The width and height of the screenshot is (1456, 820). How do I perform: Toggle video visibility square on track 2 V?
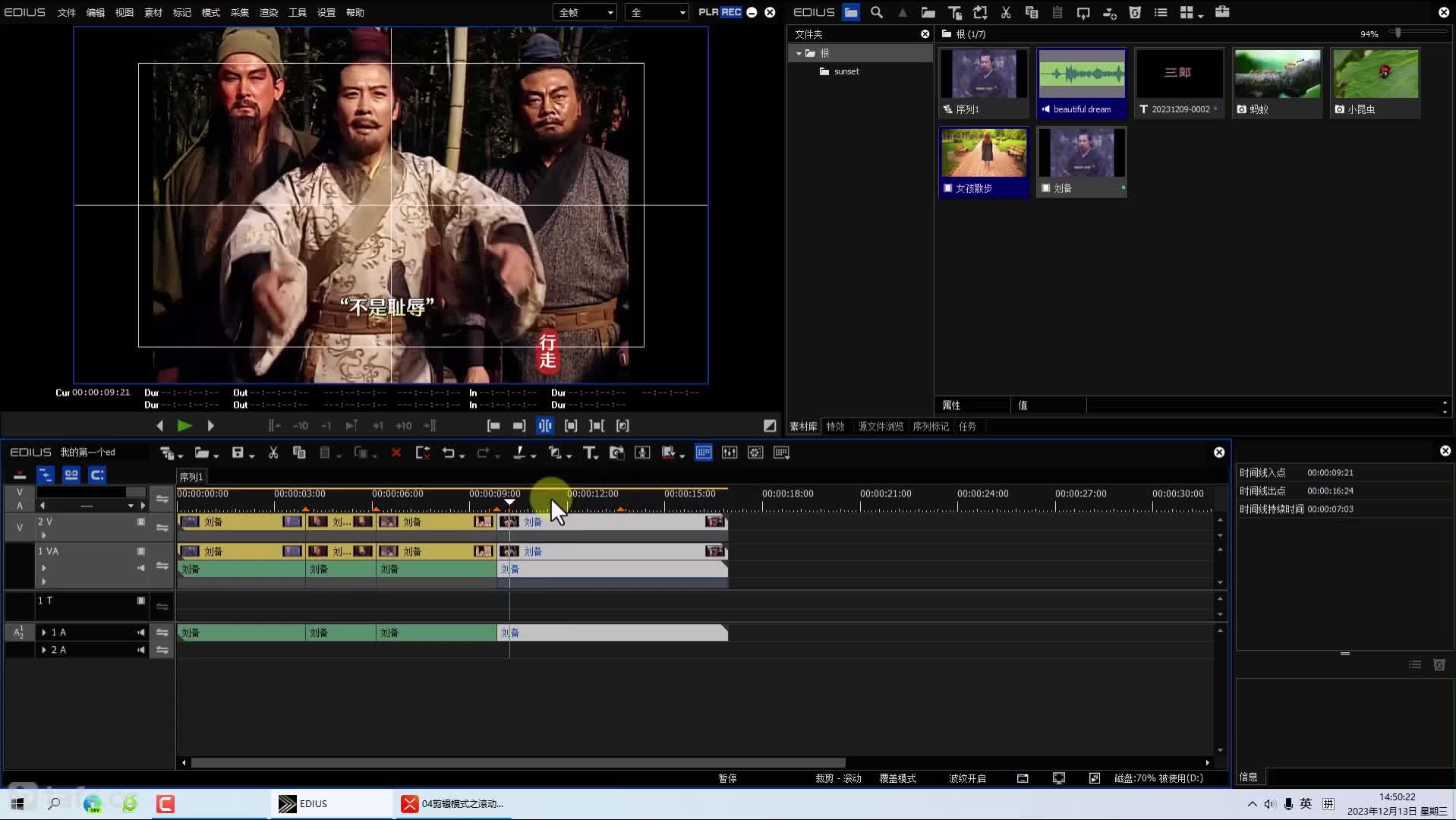coord(141,522)
